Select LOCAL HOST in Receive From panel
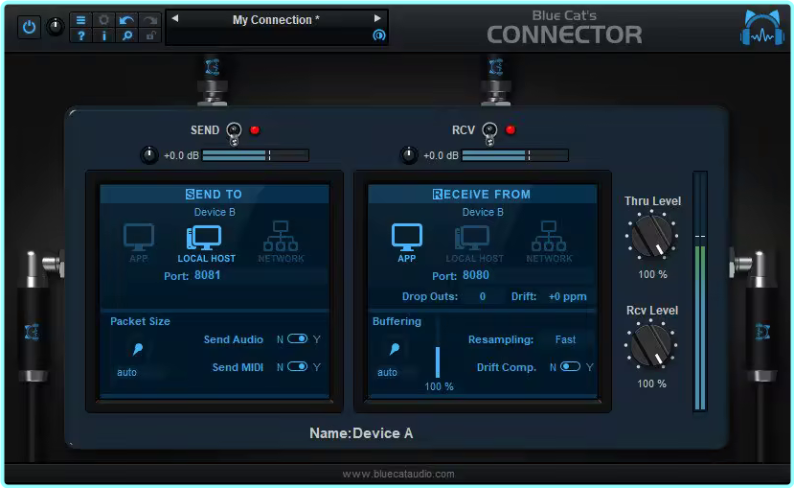 pyautogui.click(x=474, y=243)
